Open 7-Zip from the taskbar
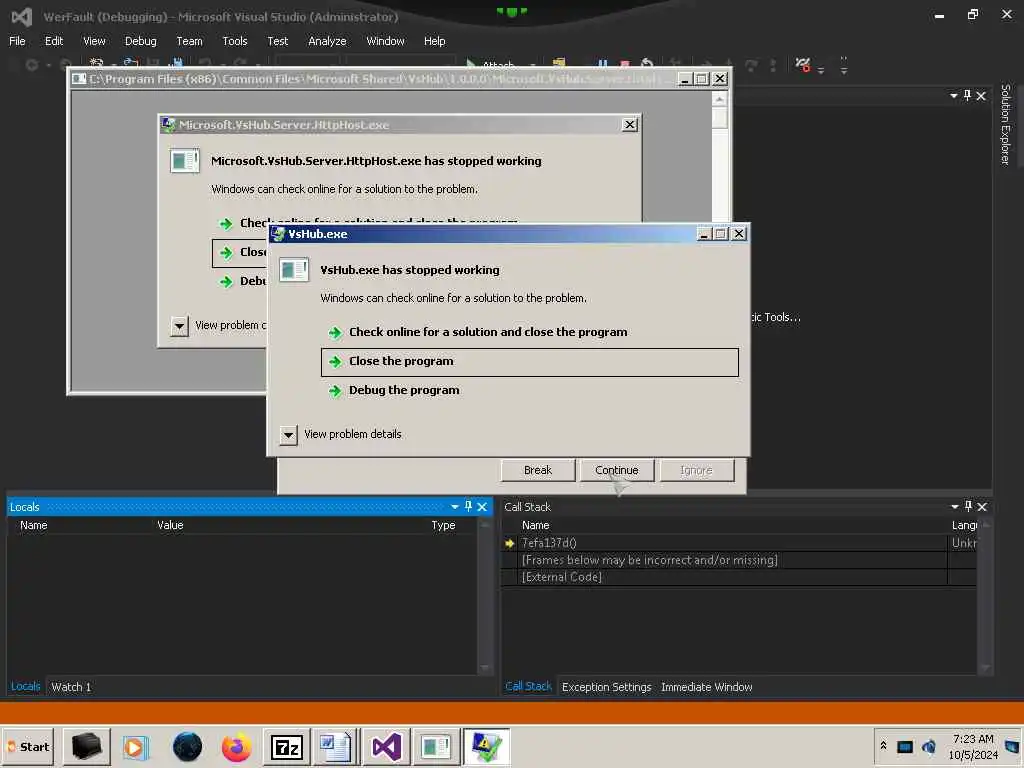This screenshot has height=768, width=1024. tap(287, 746)
